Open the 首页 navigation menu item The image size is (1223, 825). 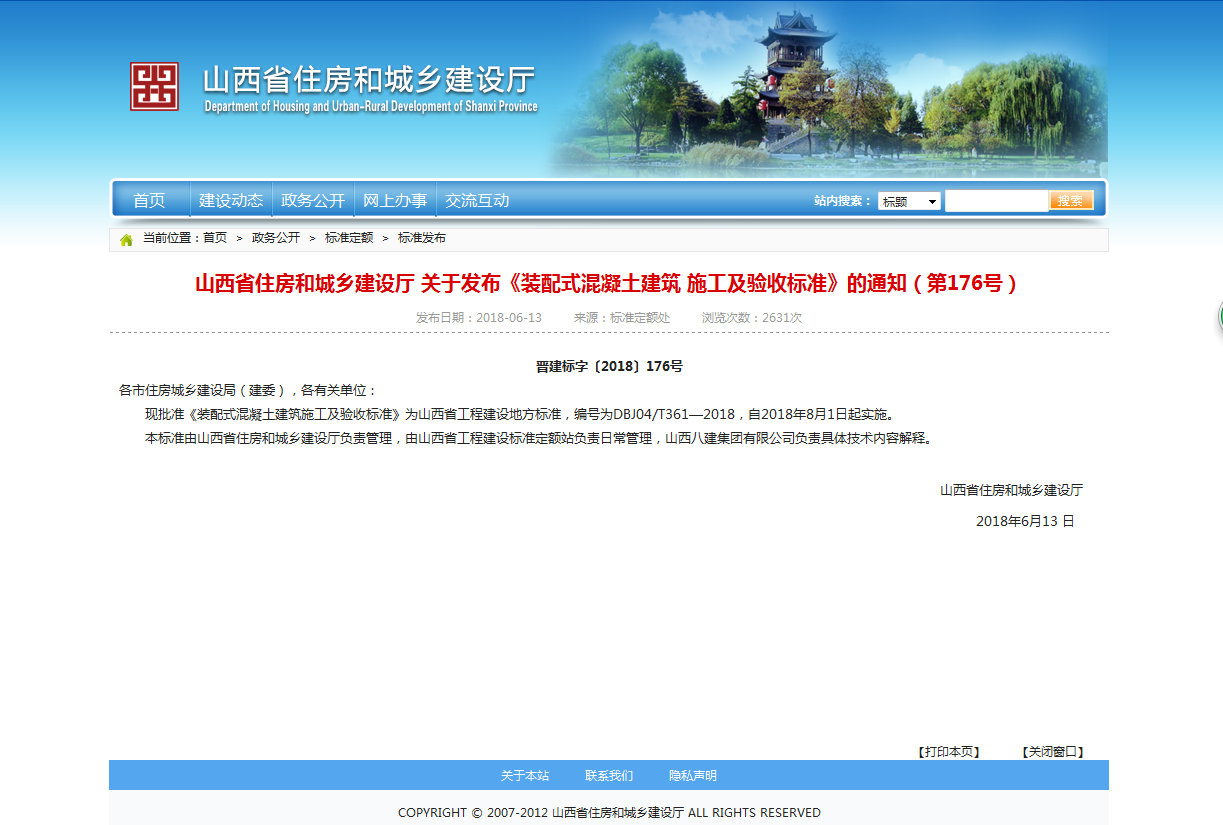tap(149, 201)
